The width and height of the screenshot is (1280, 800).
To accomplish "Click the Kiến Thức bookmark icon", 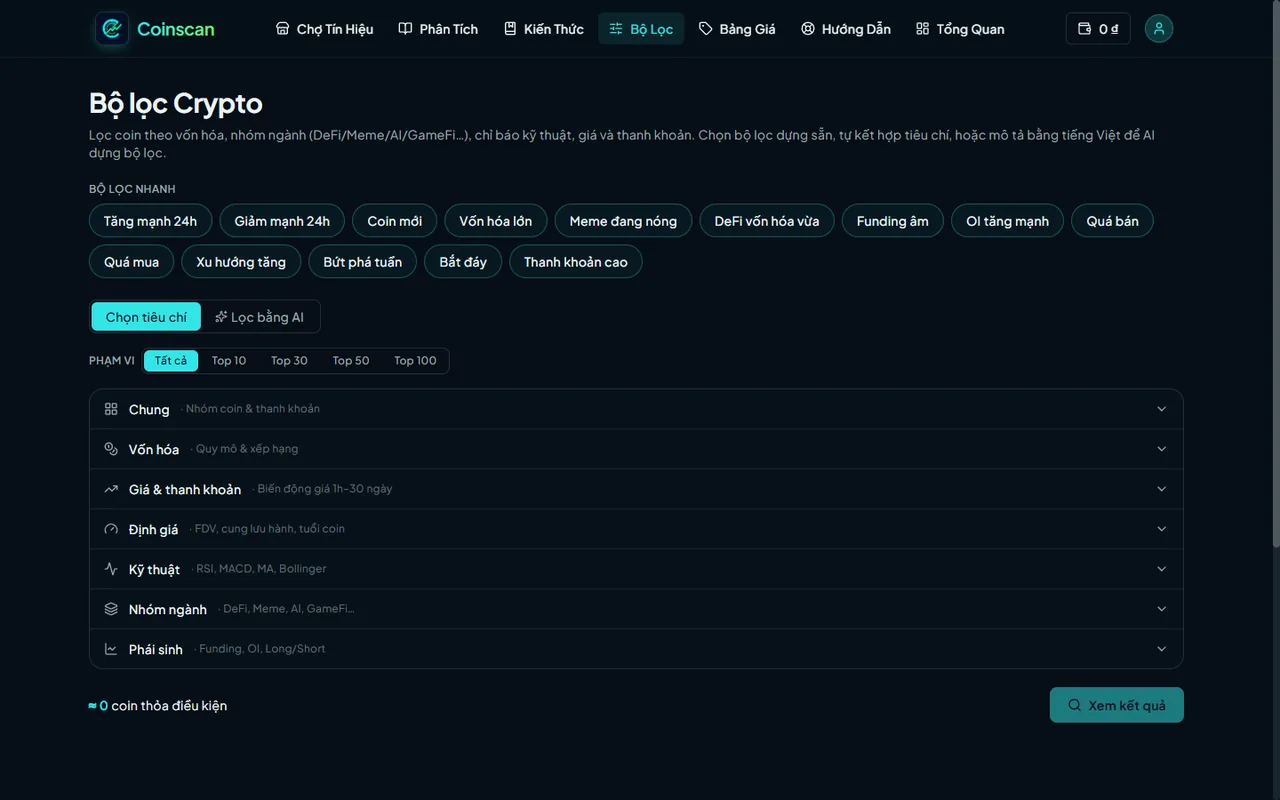I will click(x=510, y=29).
